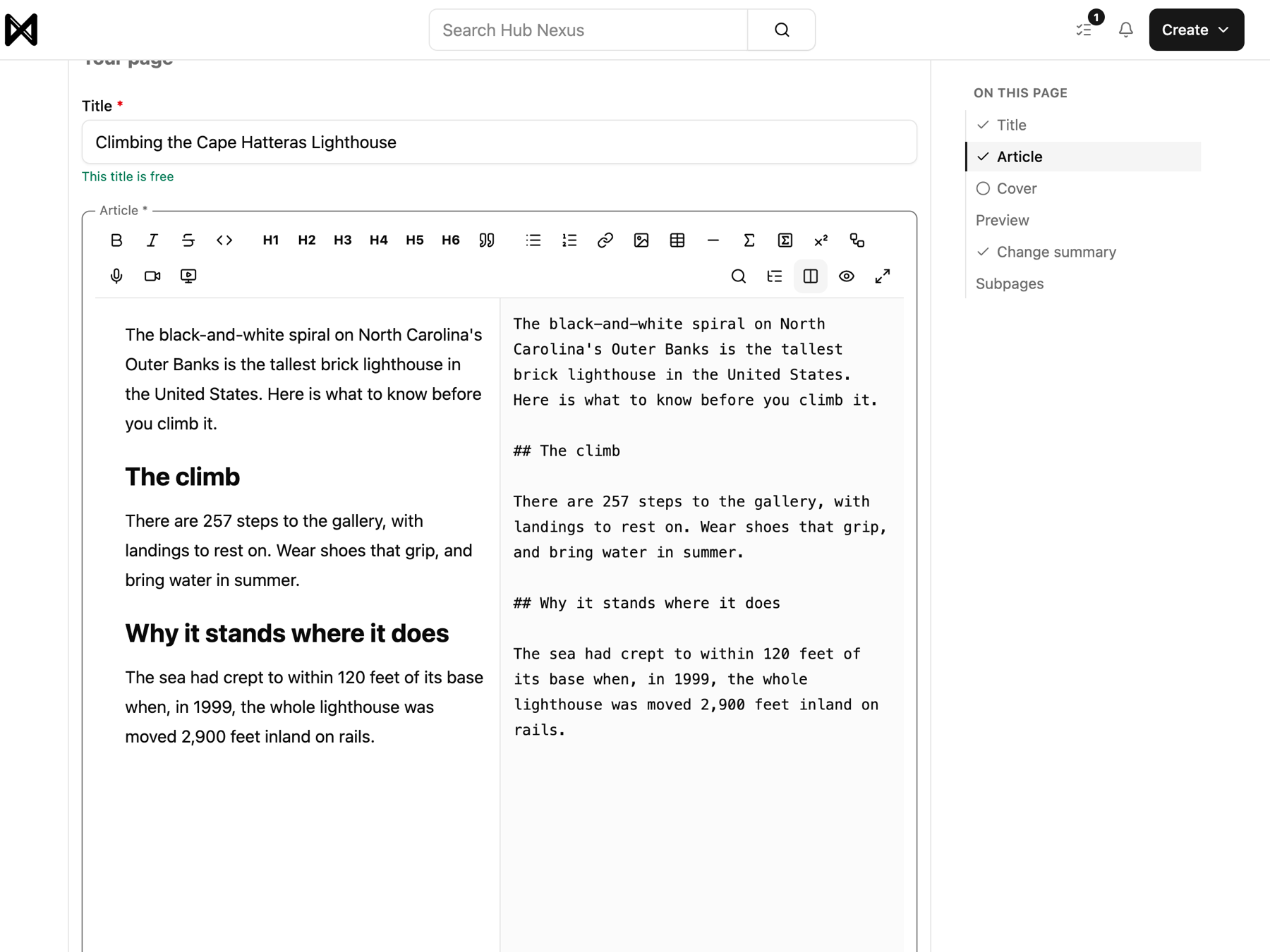Add a video recording

click(x=152, y=276)
